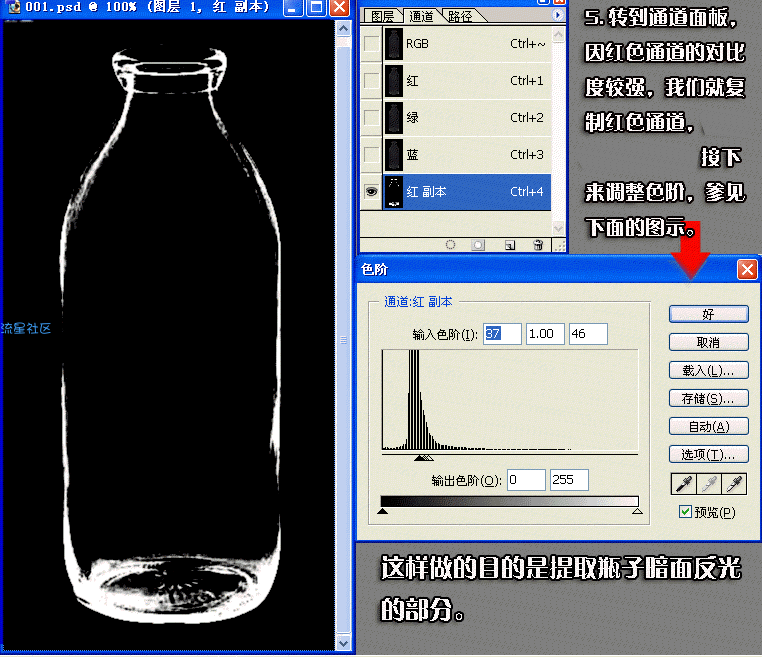The width and height of the screenshot is (762, 657).
Task: Toggle visibility box of 蓝 channel
Action: click(x=371, y=155)
